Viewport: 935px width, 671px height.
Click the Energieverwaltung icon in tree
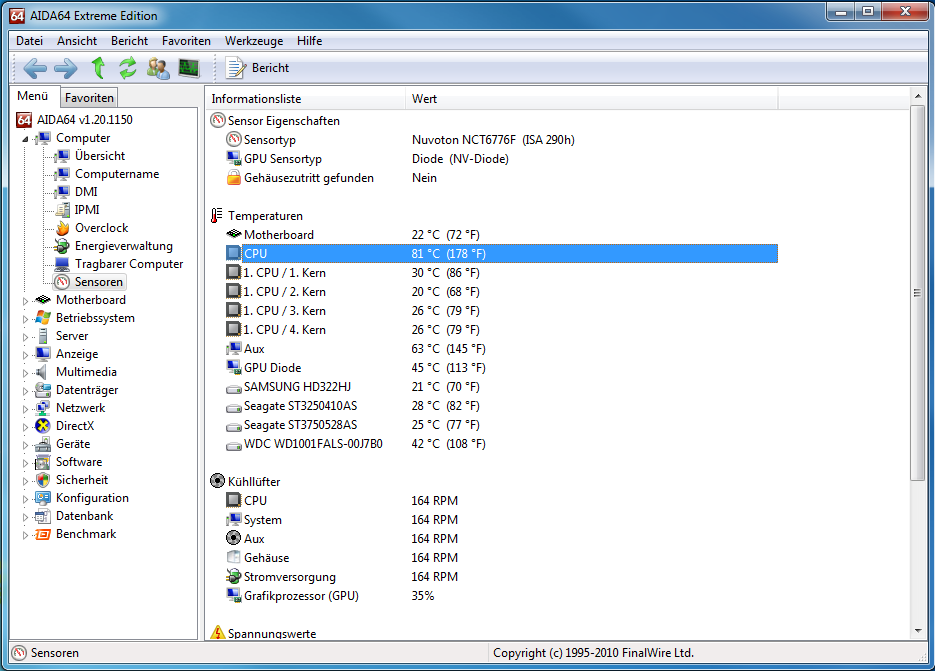tap(62, 246)
